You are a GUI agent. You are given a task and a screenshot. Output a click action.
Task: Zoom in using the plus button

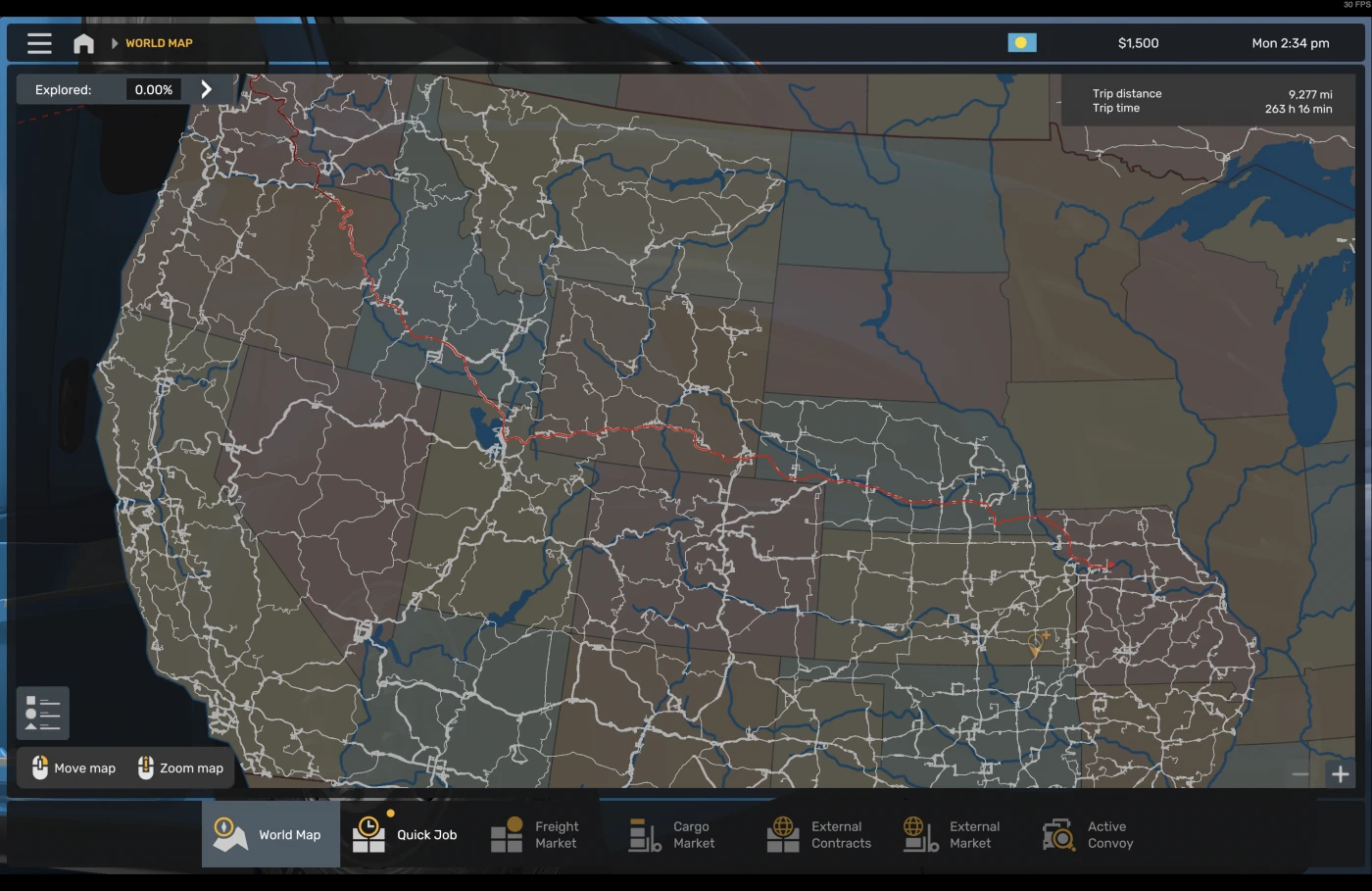point(1340,773)
